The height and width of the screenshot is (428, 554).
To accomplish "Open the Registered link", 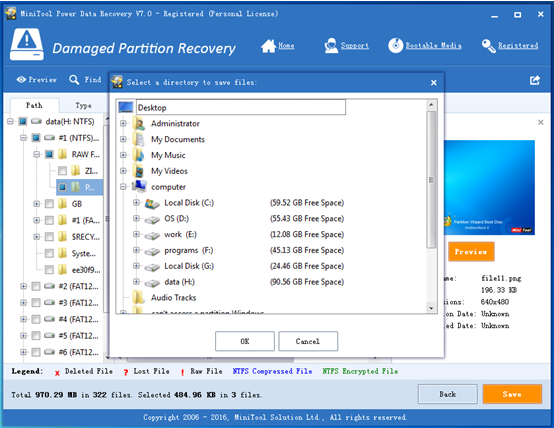I will [518, 46].
